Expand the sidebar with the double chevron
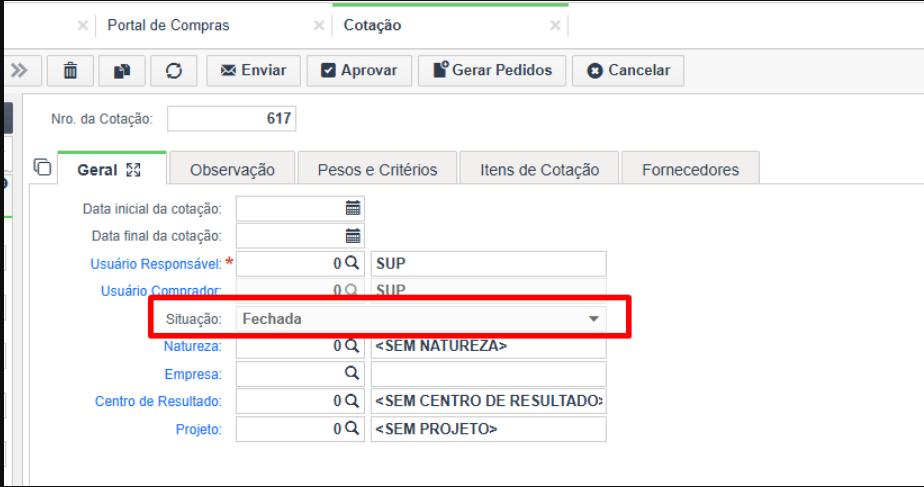The height and width of the screenshot is (487, 924). [x=20, y=71]
